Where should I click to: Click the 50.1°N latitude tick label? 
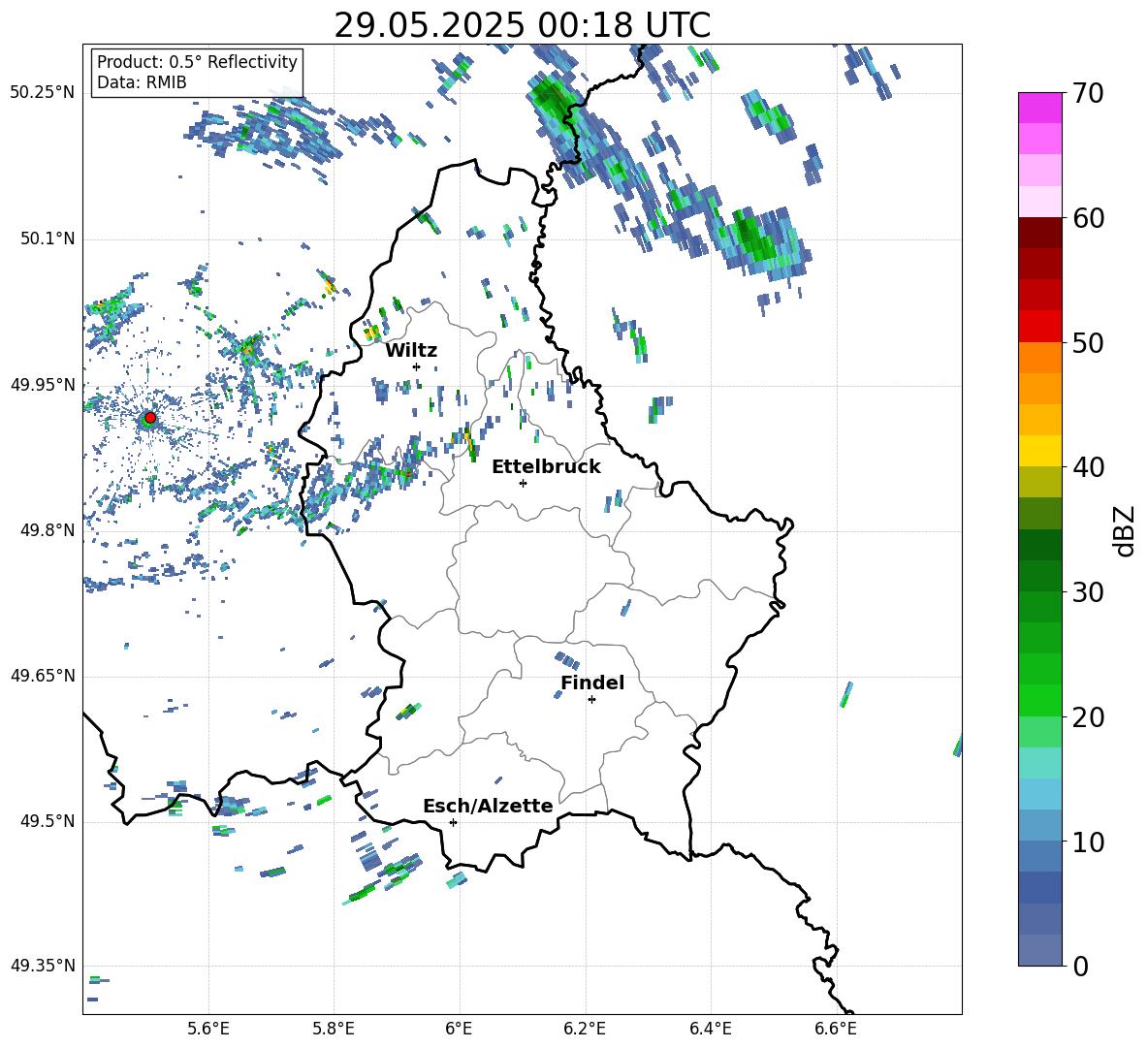[47, 238]
